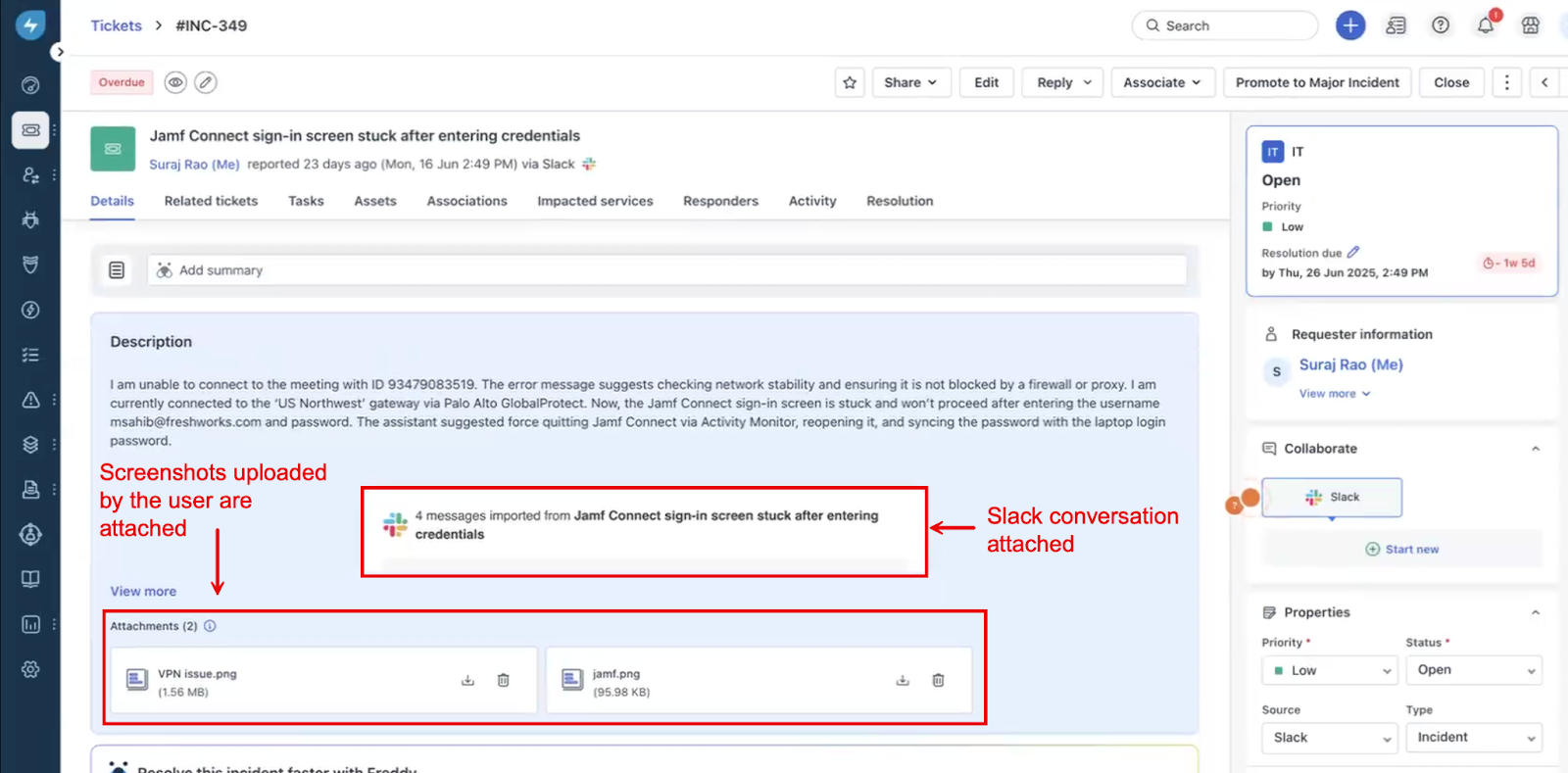Toggle the watch ticket eye icon
The image size is (1568, 773).
point(175,82)
